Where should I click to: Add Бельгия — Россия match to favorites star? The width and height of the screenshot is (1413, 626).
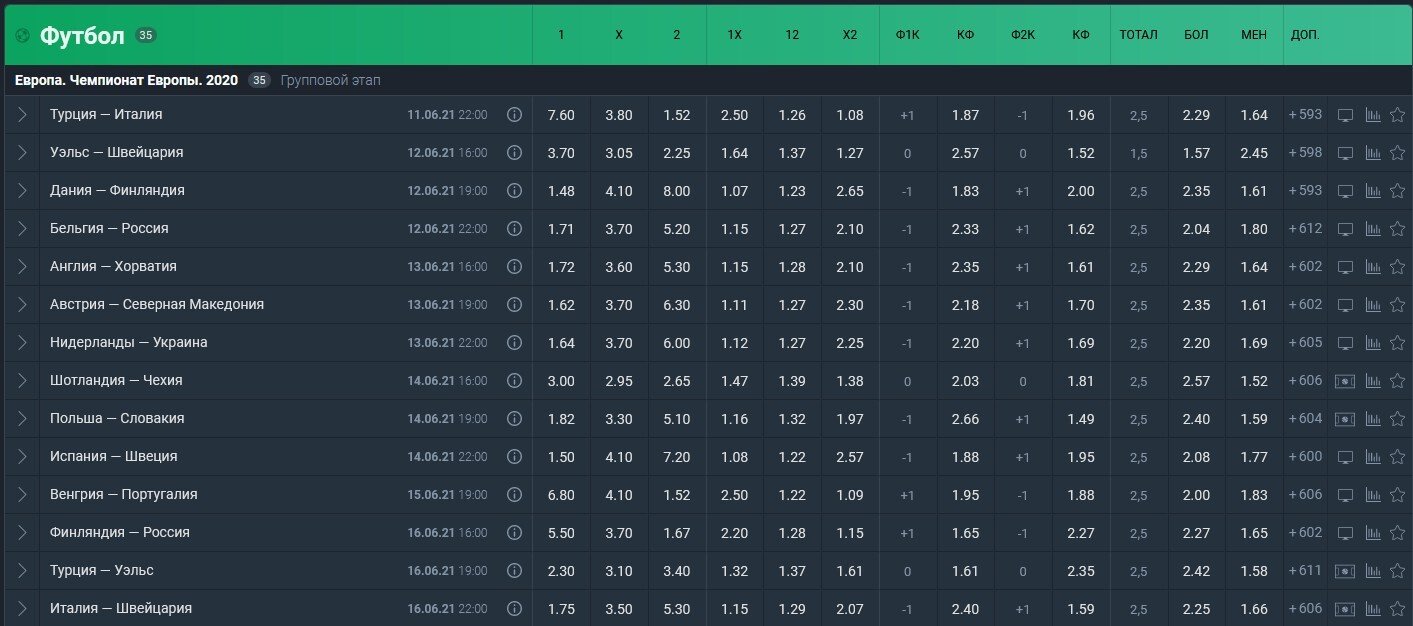[1398, 229]
